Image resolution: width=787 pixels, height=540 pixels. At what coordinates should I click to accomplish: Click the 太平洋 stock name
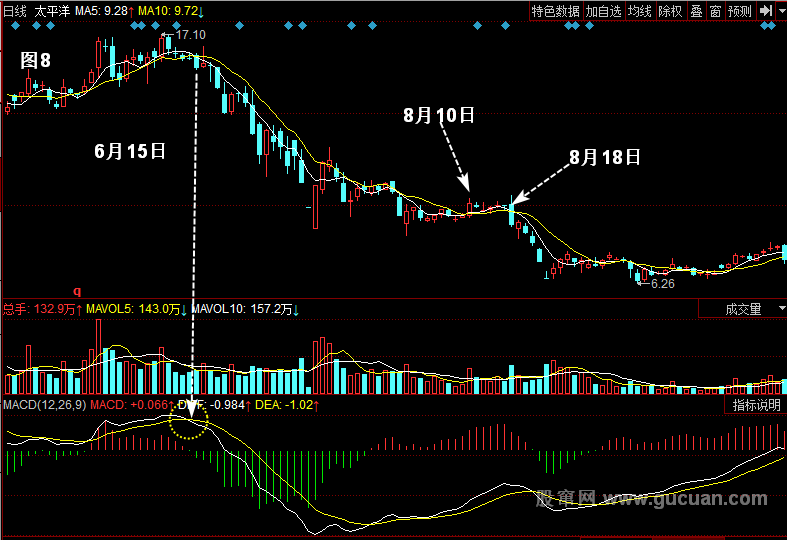pyautogui.click(x=52, y=11)
